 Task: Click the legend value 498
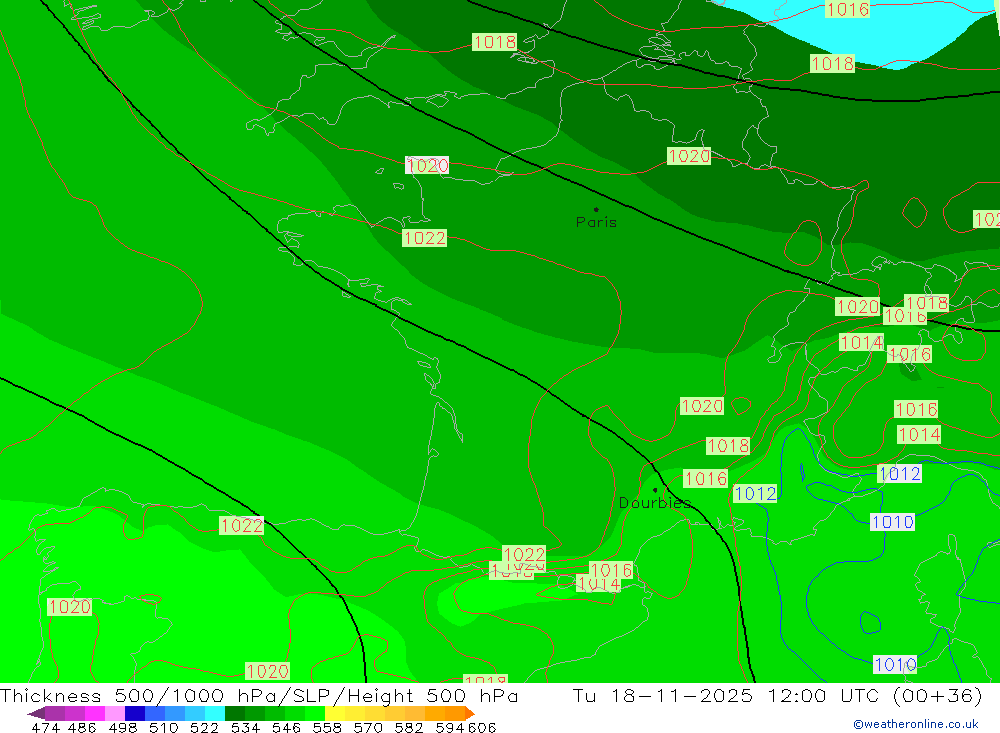(122, 727)
